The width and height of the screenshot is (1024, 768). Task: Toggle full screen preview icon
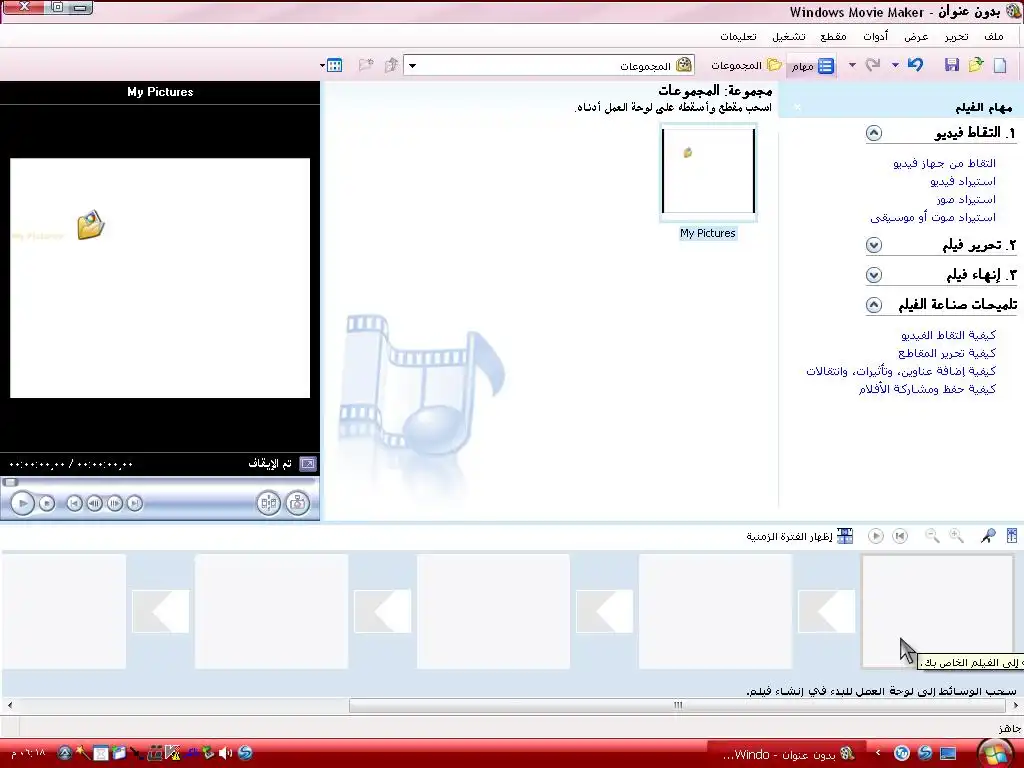pyautogui.click(x=308, y=464)
